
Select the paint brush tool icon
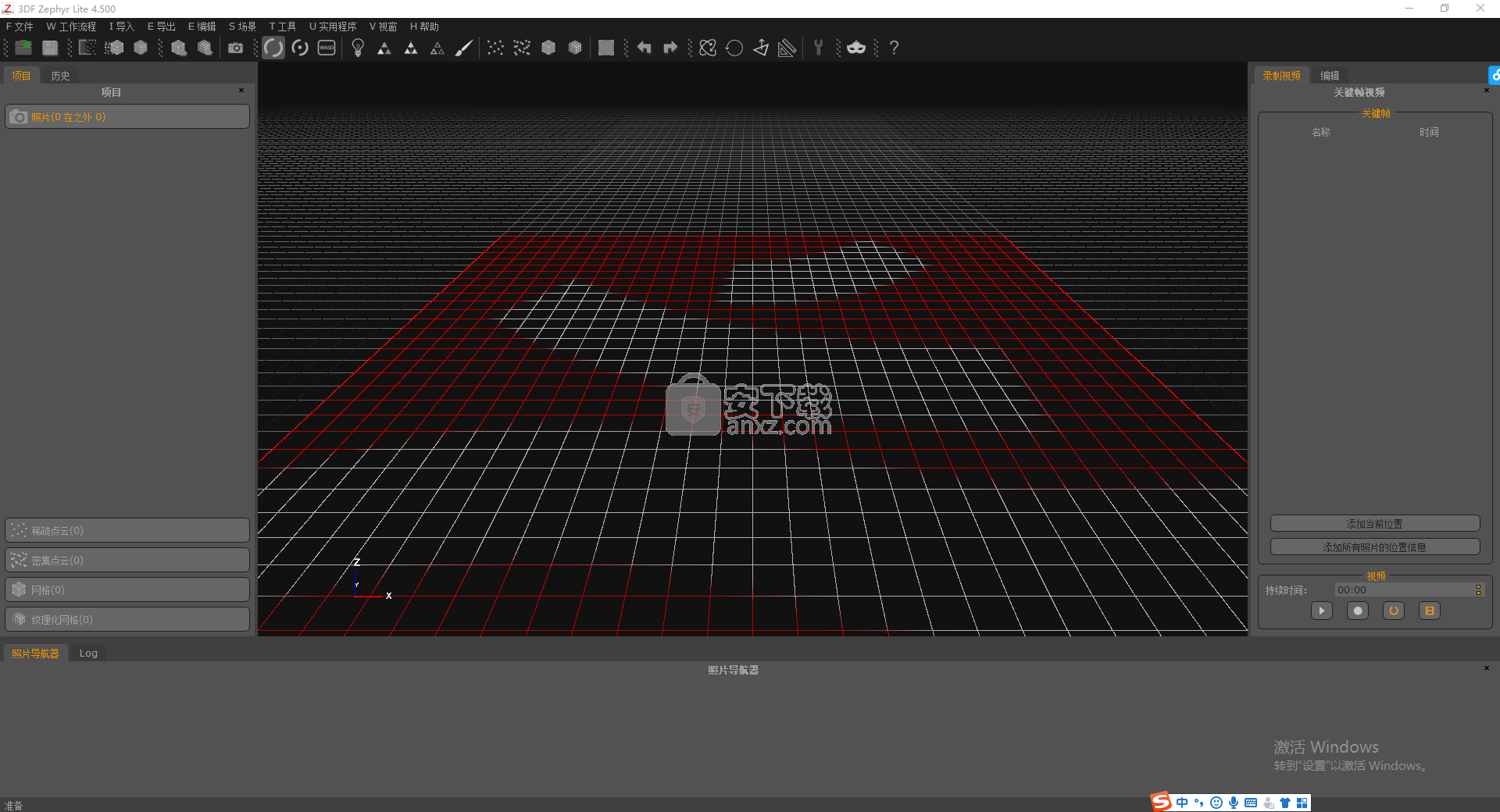[x=464, y=48]
